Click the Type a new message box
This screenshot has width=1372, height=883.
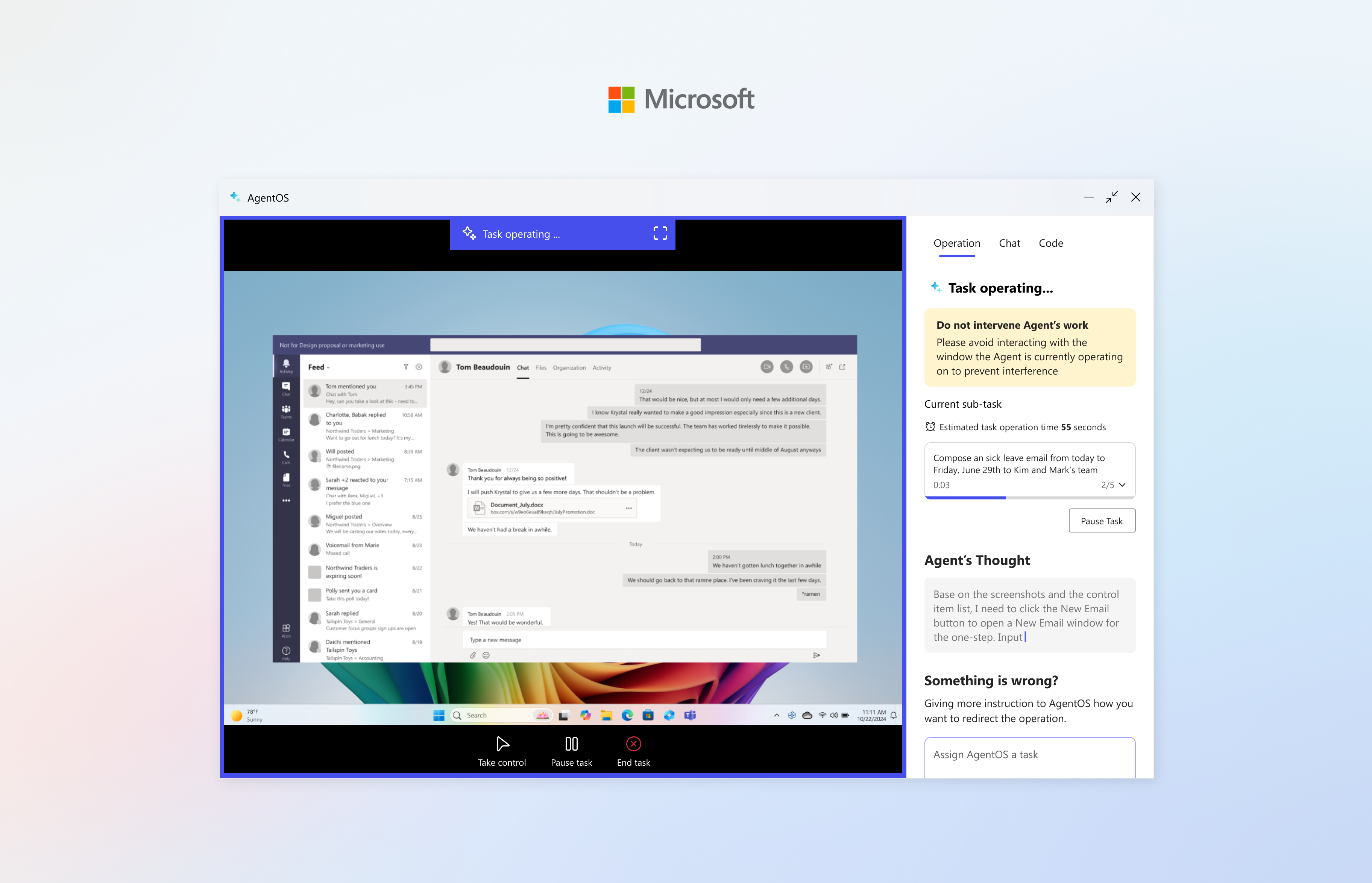click(644, 640)
